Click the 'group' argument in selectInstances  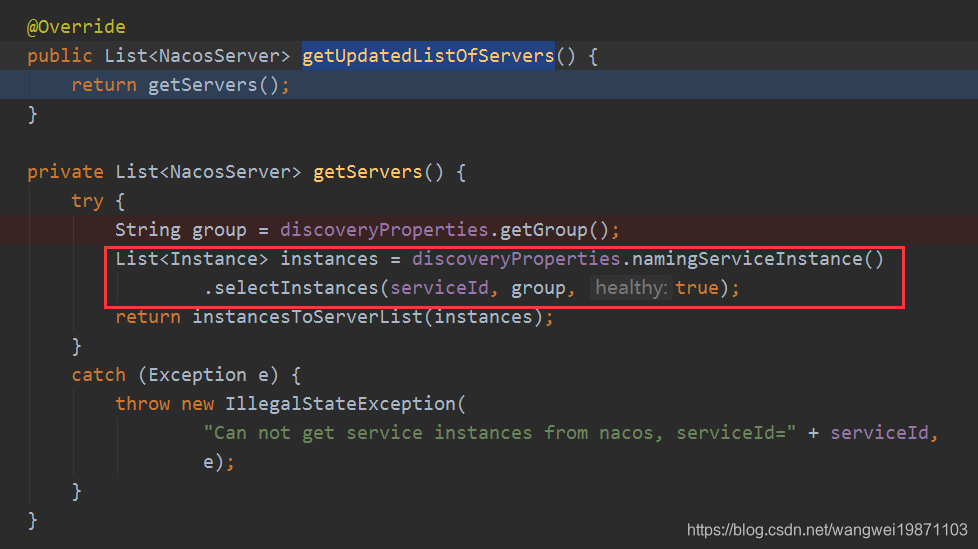(538, 288)
